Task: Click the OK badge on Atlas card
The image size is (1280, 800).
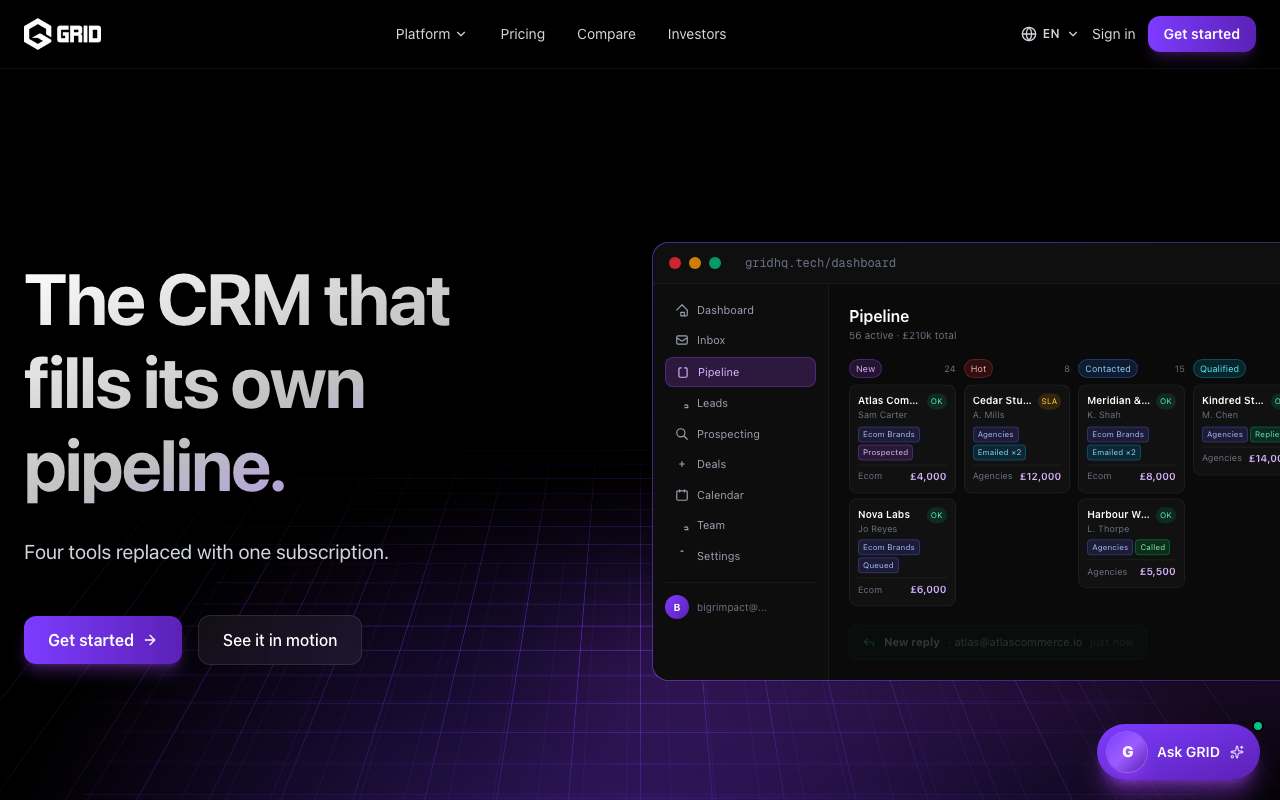Action: pyautogui.click(x=937, y=401)
